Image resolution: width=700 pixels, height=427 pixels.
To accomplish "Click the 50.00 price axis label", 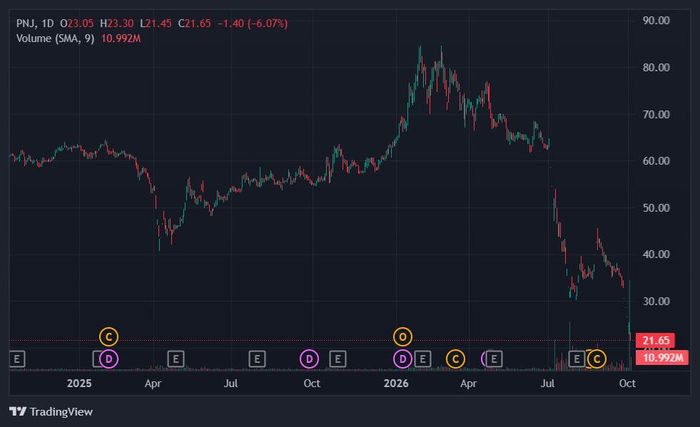I will [656, 208].
